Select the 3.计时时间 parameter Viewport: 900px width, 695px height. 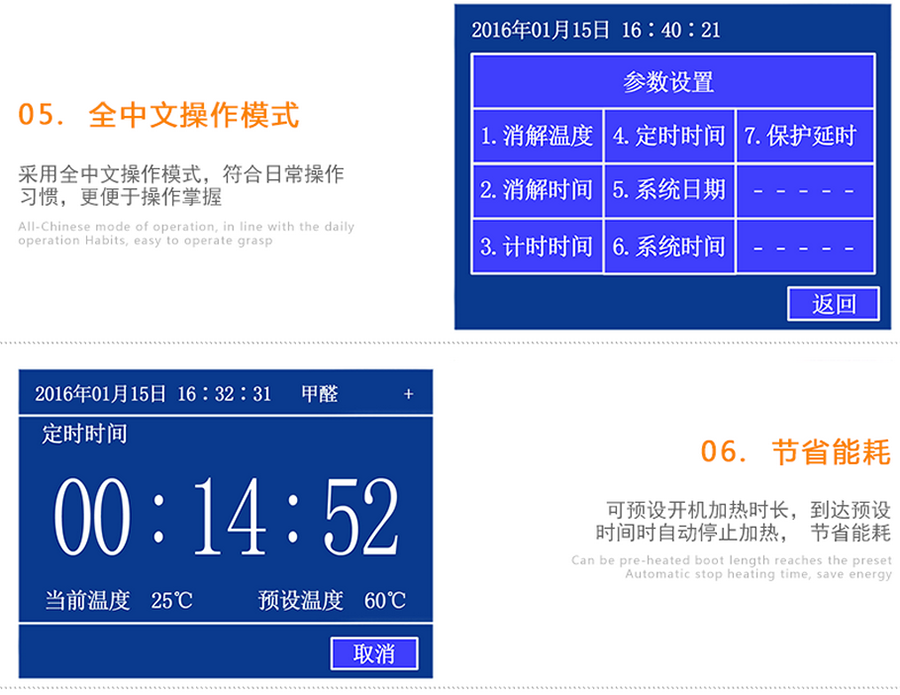point(538,247)
